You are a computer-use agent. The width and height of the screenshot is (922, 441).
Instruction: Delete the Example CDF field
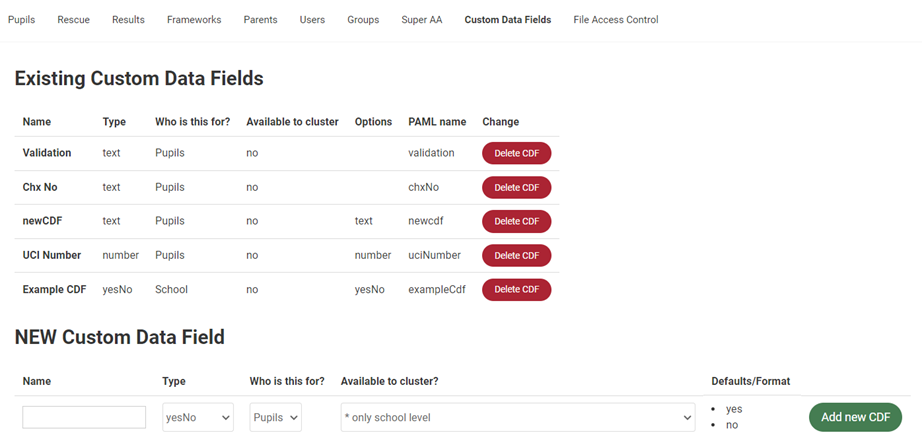[517, 289]
